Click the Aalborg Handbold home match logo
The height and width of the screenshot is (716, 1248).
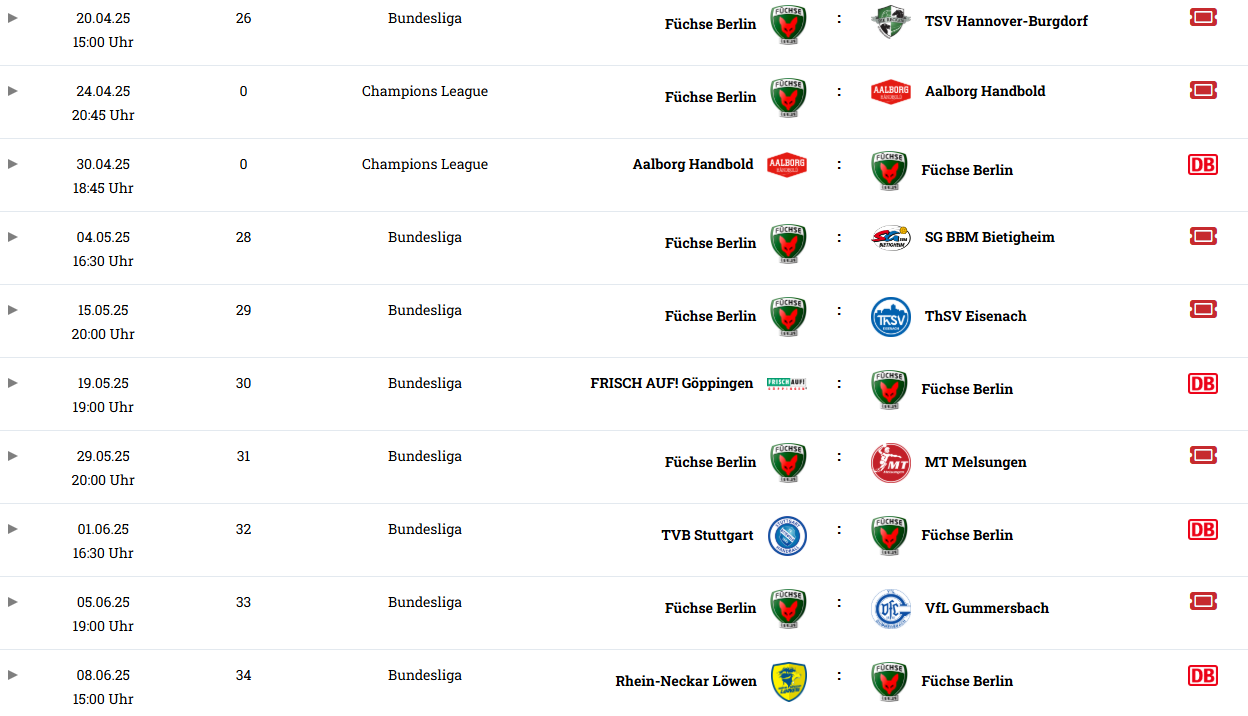click(x=787, y=165)
